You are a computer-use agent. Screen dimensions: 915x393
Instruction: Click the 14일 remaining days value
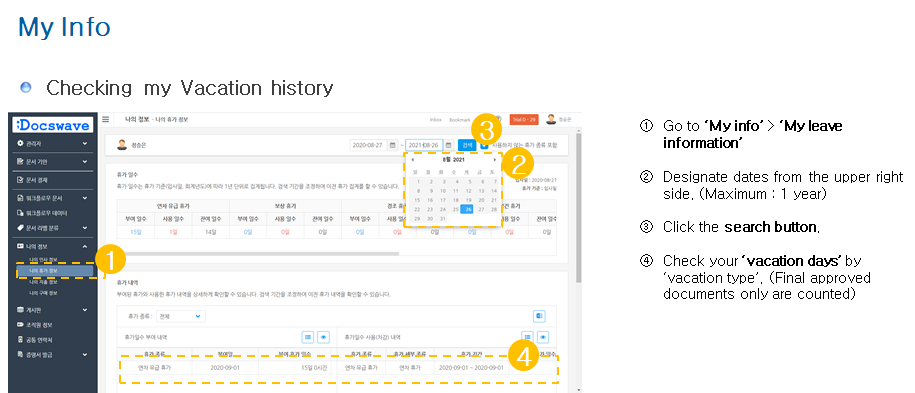tap(211, 232)
